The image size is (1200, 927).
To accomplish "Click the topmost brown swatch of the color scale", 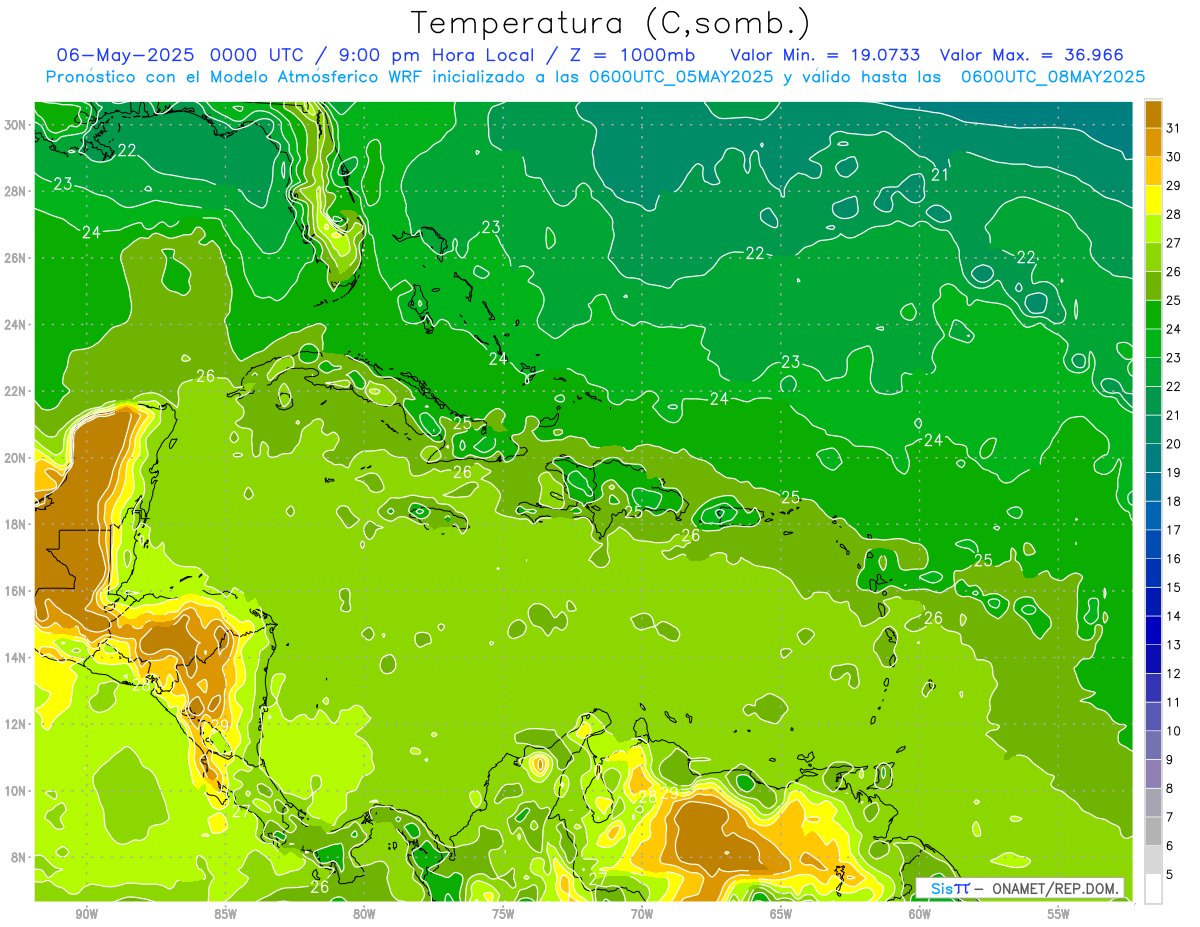I will tap(1153, 114).
